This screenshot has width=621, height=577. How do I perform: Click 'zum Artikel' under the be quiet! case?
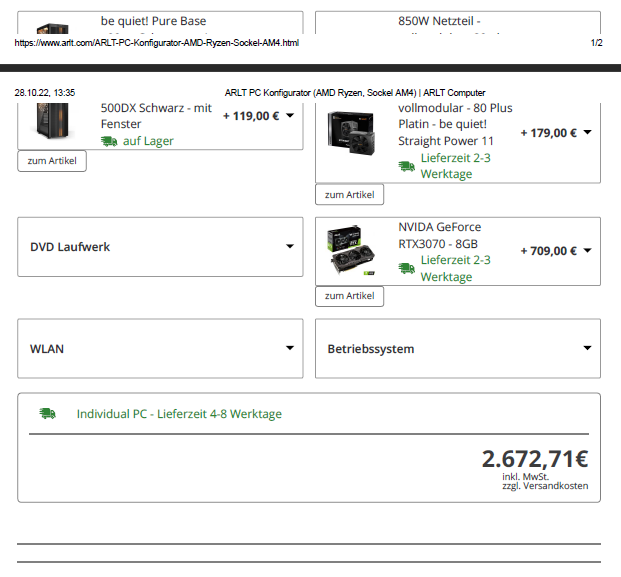(x=52, y=161)
